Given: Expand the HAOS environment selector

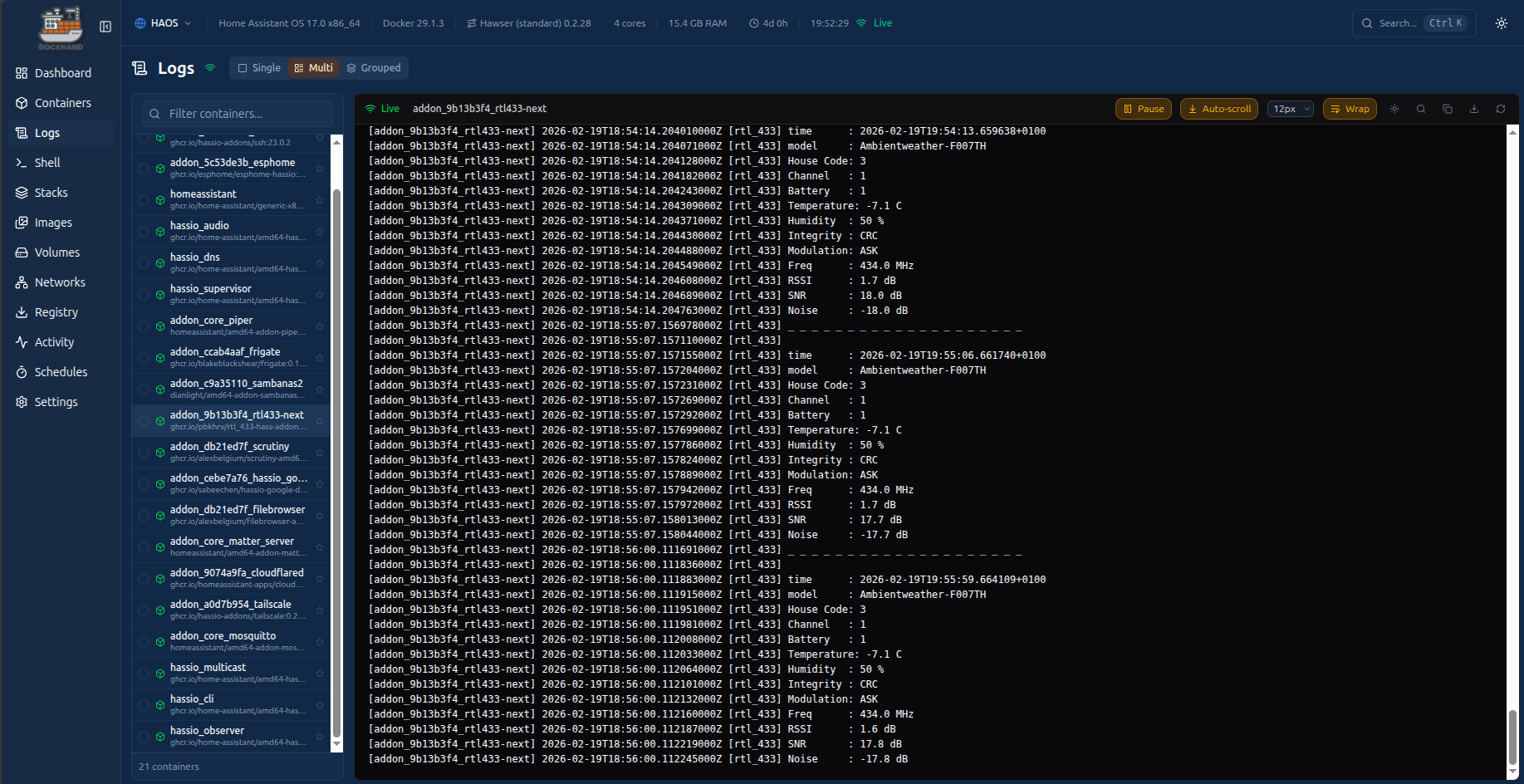Looking at the screenshot, I should [163, 23].
